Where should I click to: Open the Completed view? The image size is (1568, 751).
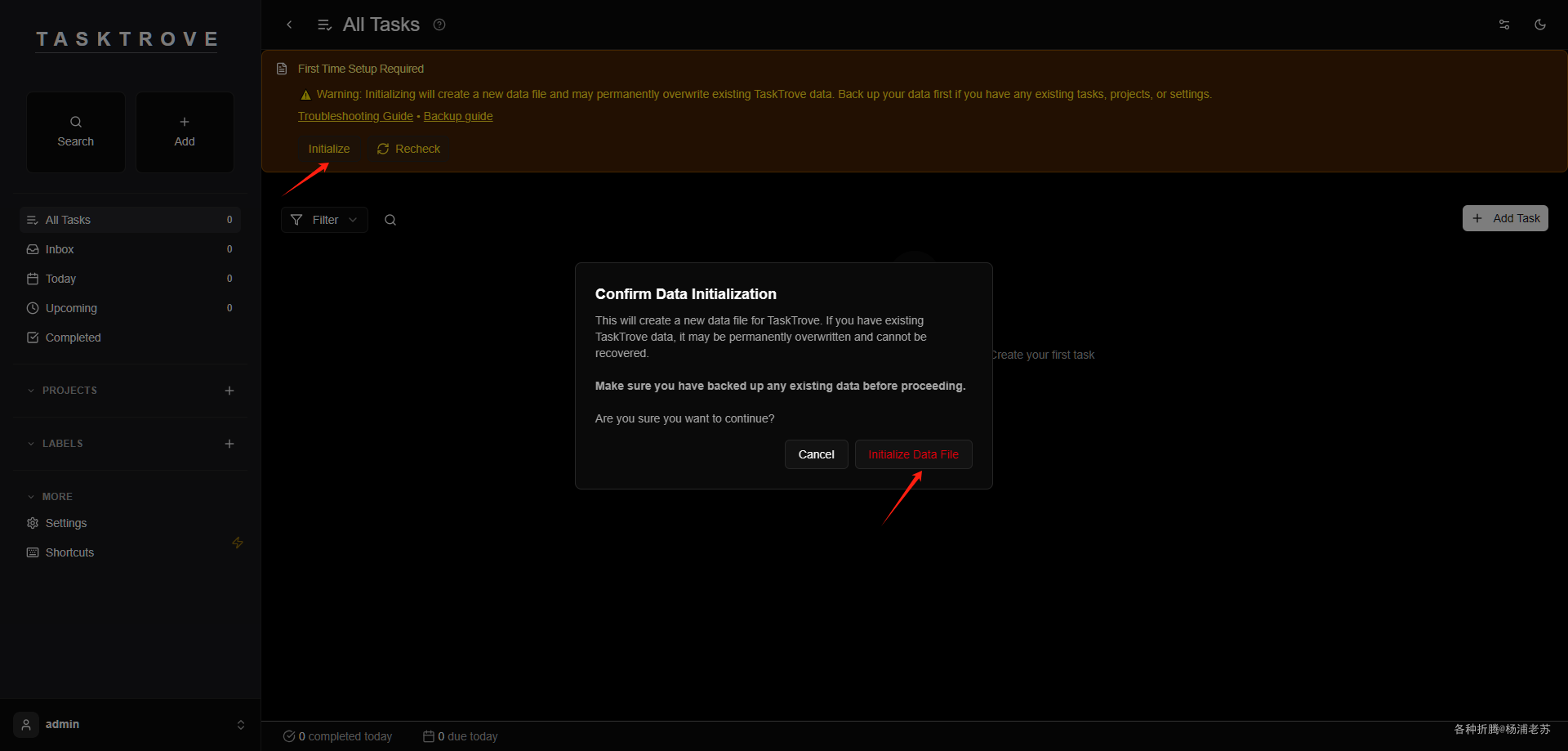click(x=130, y=338)
